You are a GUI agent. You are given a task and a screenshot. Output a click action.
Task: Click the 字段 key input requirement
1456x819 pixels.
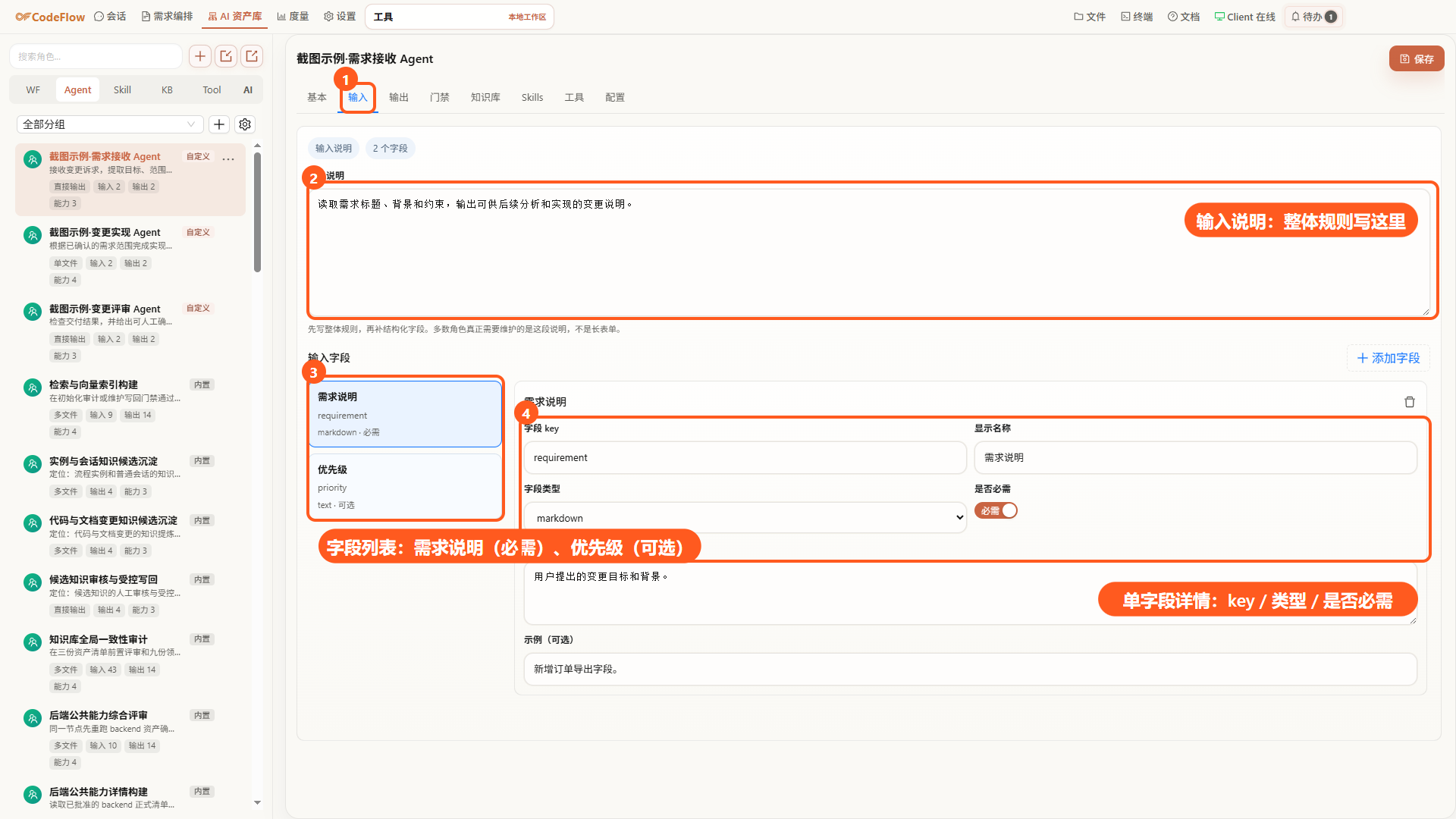pos(745,458)
